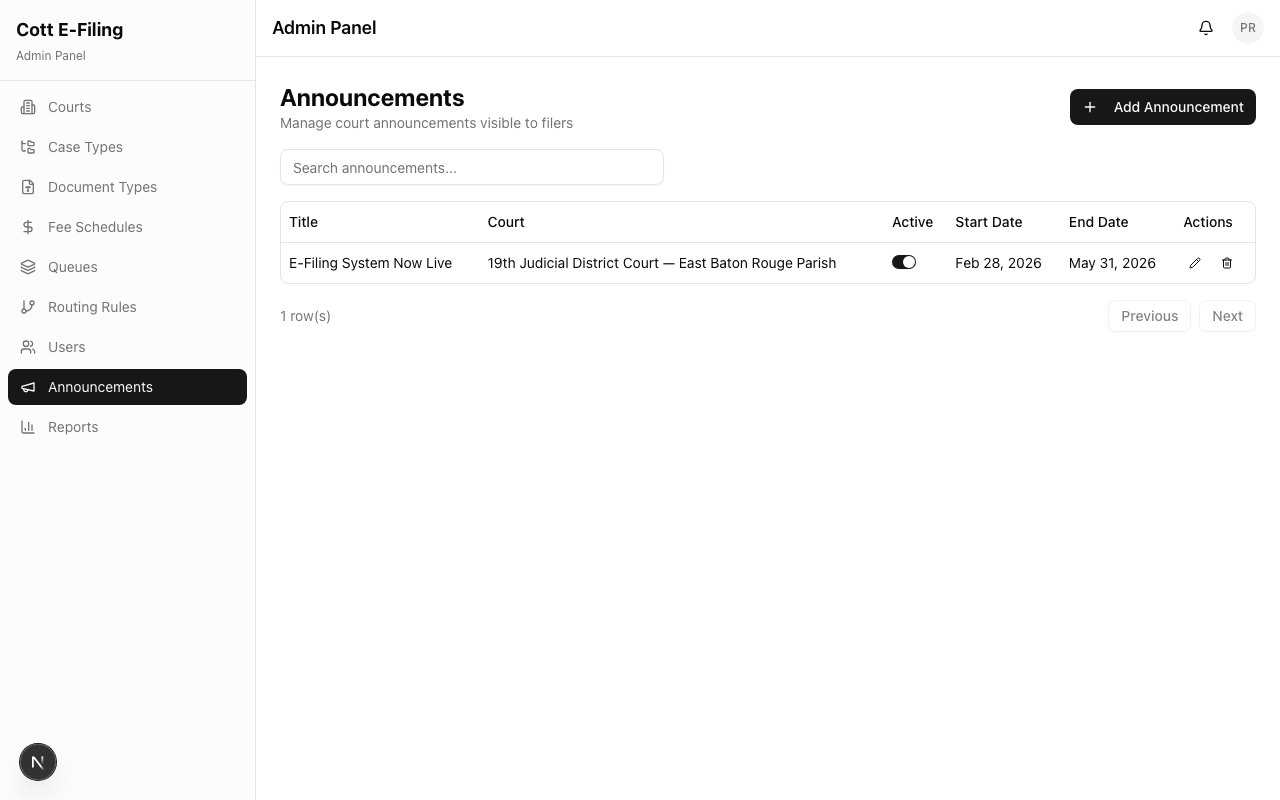Select the megaphone icon for Announcements

coord(28,387)
